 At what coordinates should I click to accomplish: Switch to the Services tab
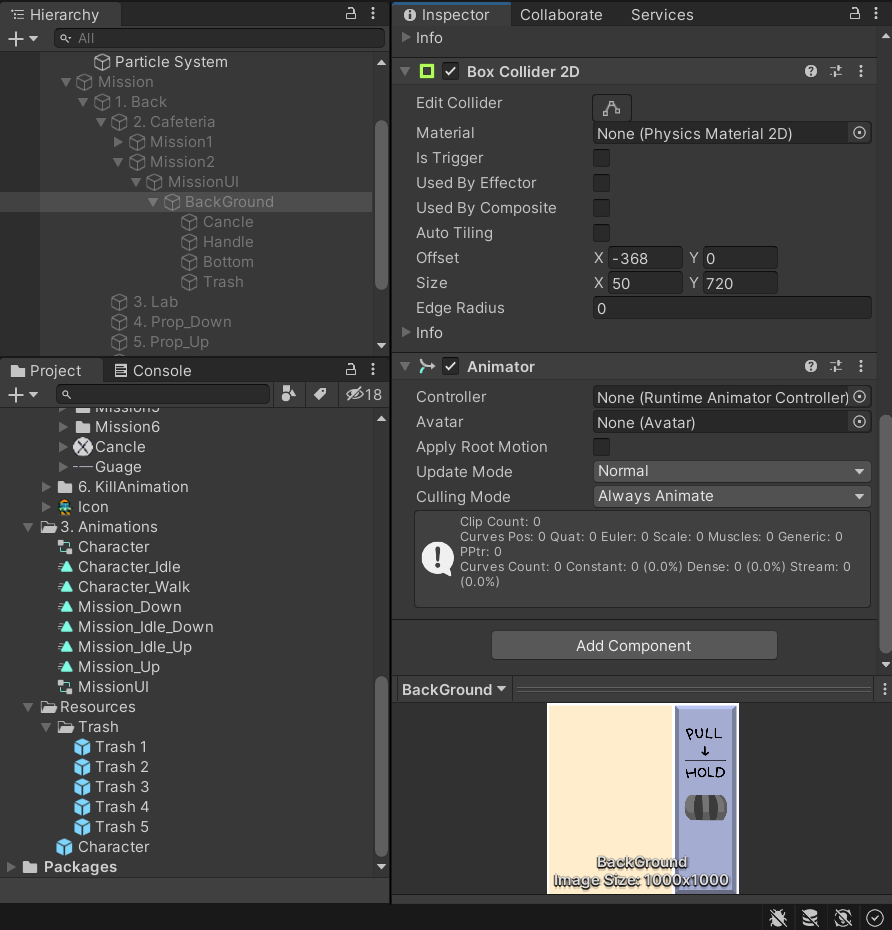click(662, 15)
